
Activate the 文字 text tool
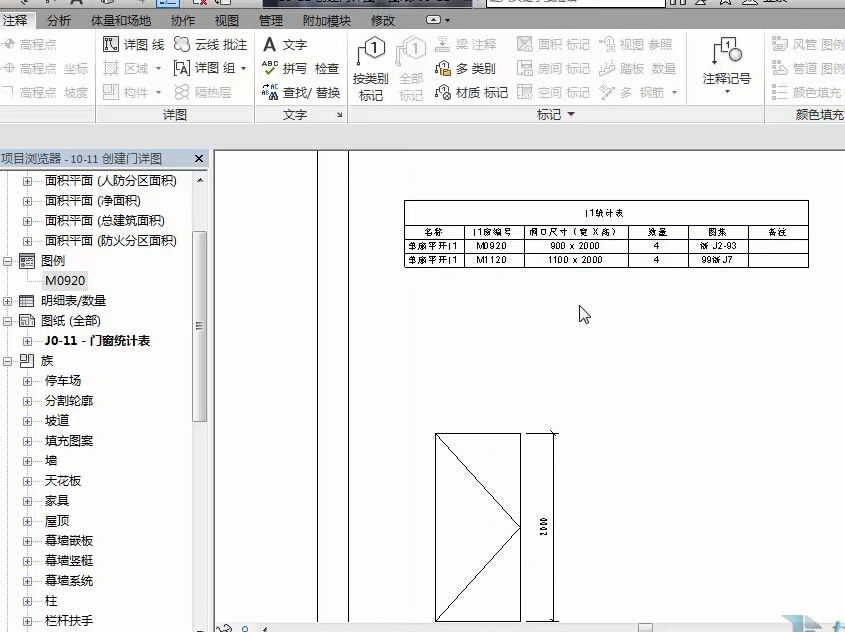click(x=284, y=45)
